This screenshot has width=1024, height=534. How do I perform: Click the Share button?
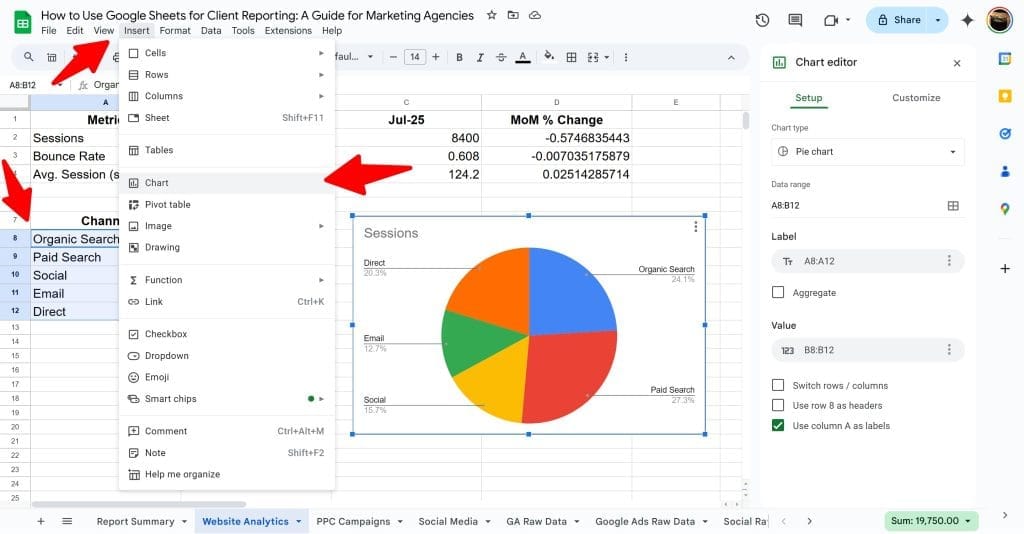coord(899,20)
